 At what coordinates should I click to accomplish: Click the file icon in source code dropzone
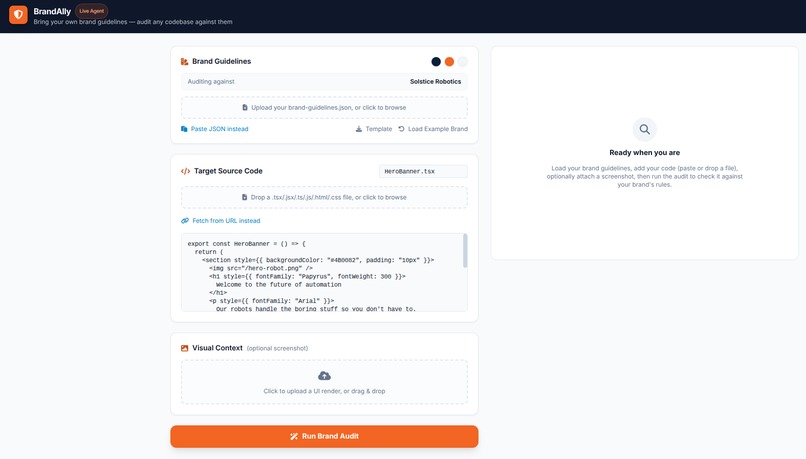pyautogui.click(x=245, y=197)
